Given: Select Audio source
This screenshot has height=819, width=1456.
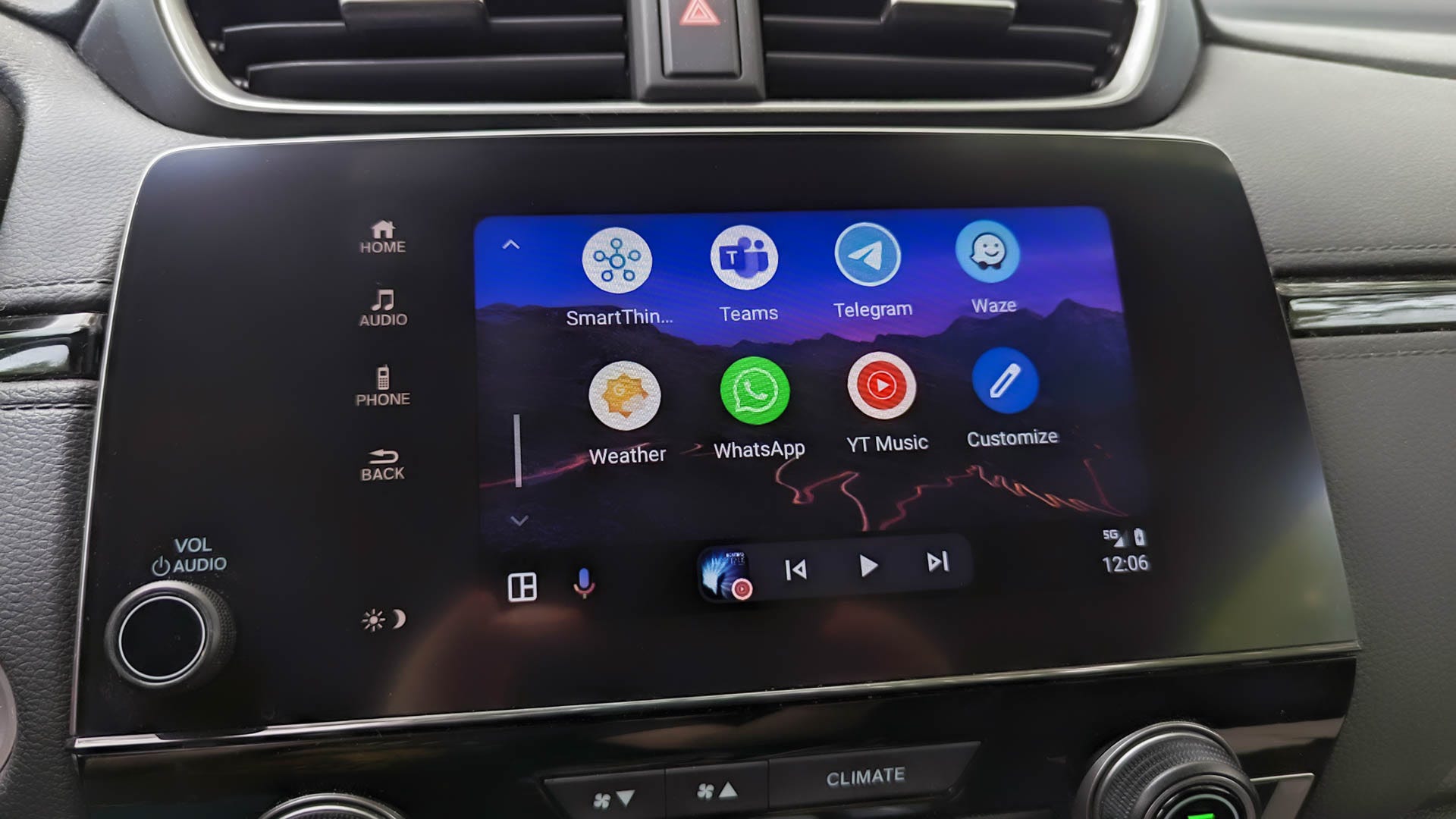Looking at the screenshot, I should coord(382,307).
